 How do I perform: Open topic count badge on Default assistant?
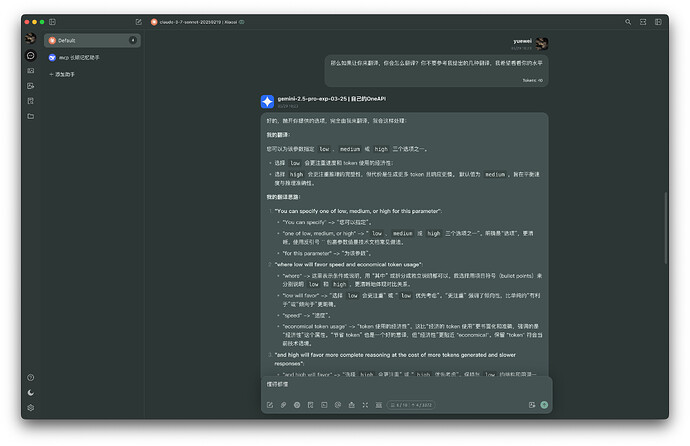tap(132, 40)
